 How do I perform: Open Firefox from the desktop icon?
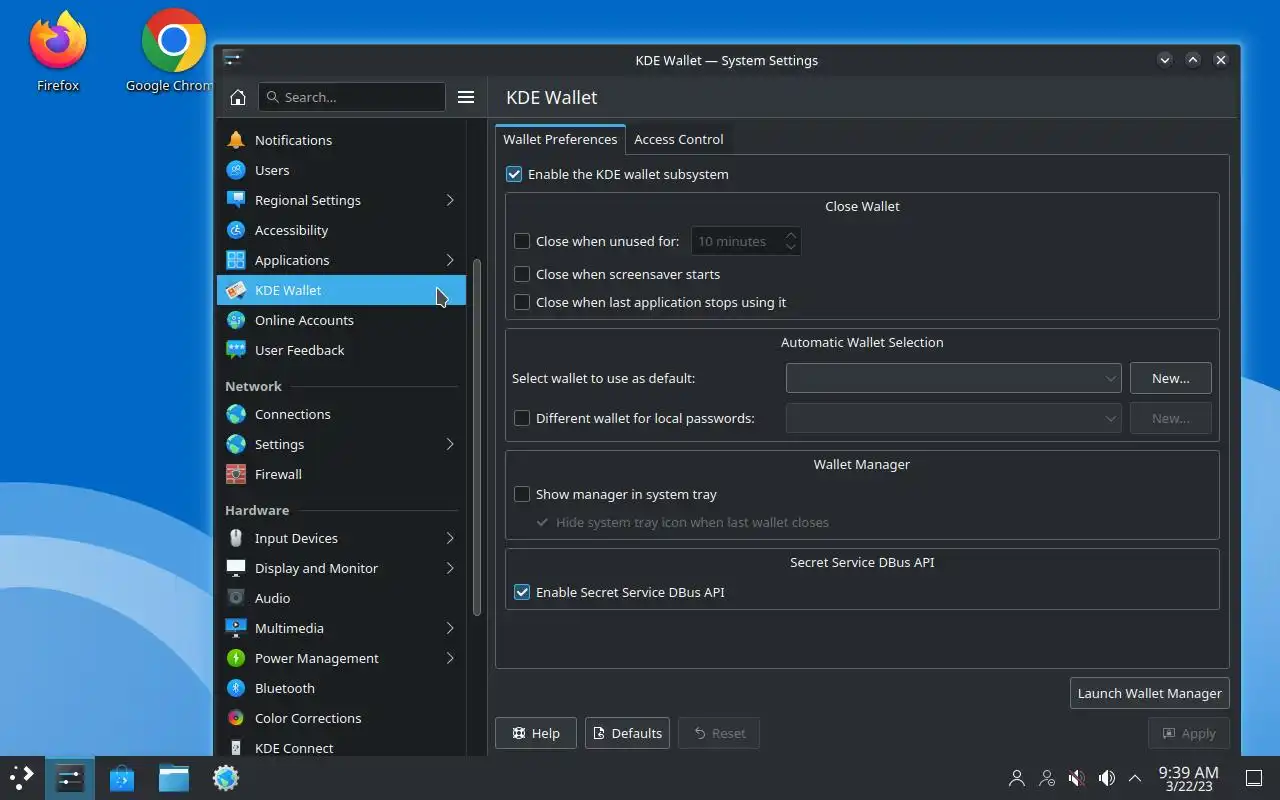58,50
